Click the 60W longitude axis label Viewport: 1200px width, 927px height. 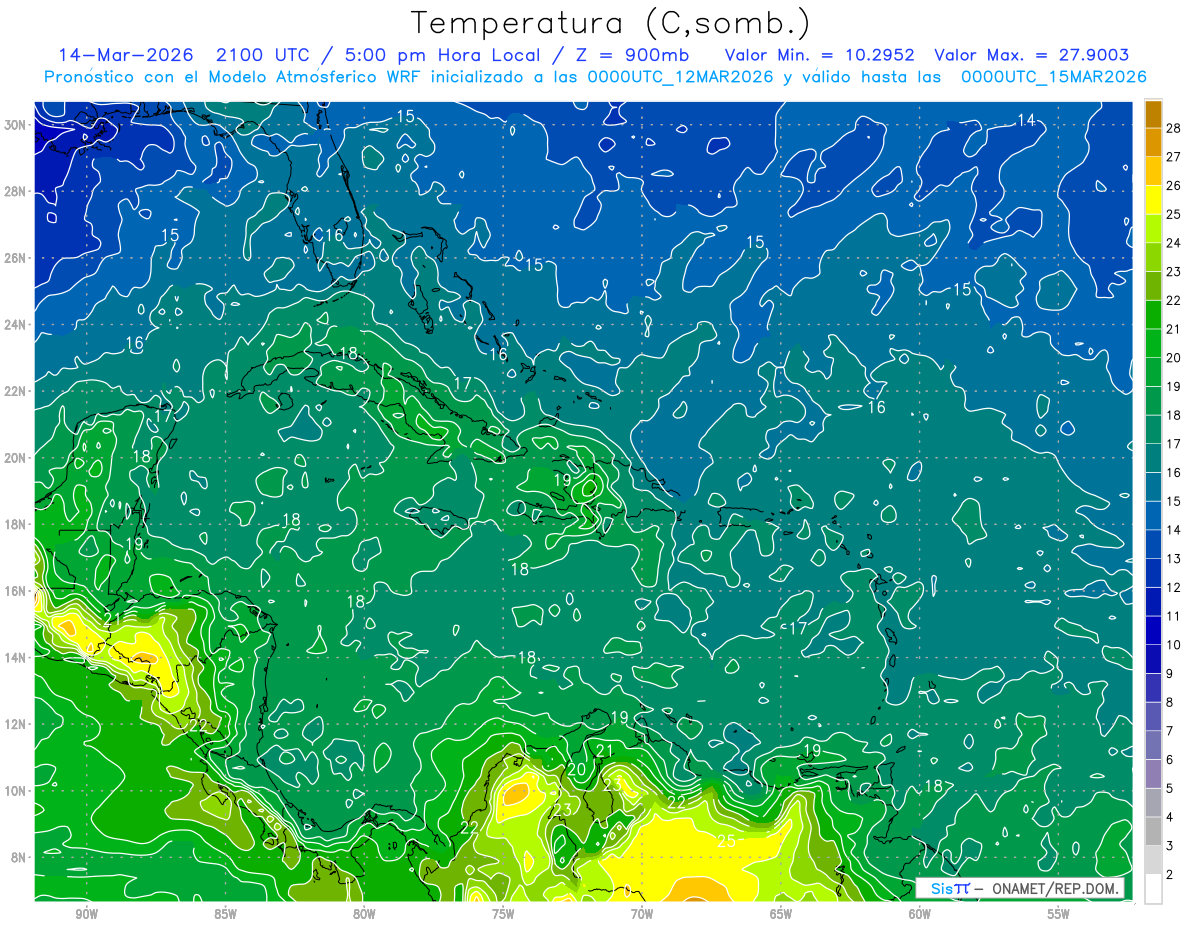[x=920, y=913]
